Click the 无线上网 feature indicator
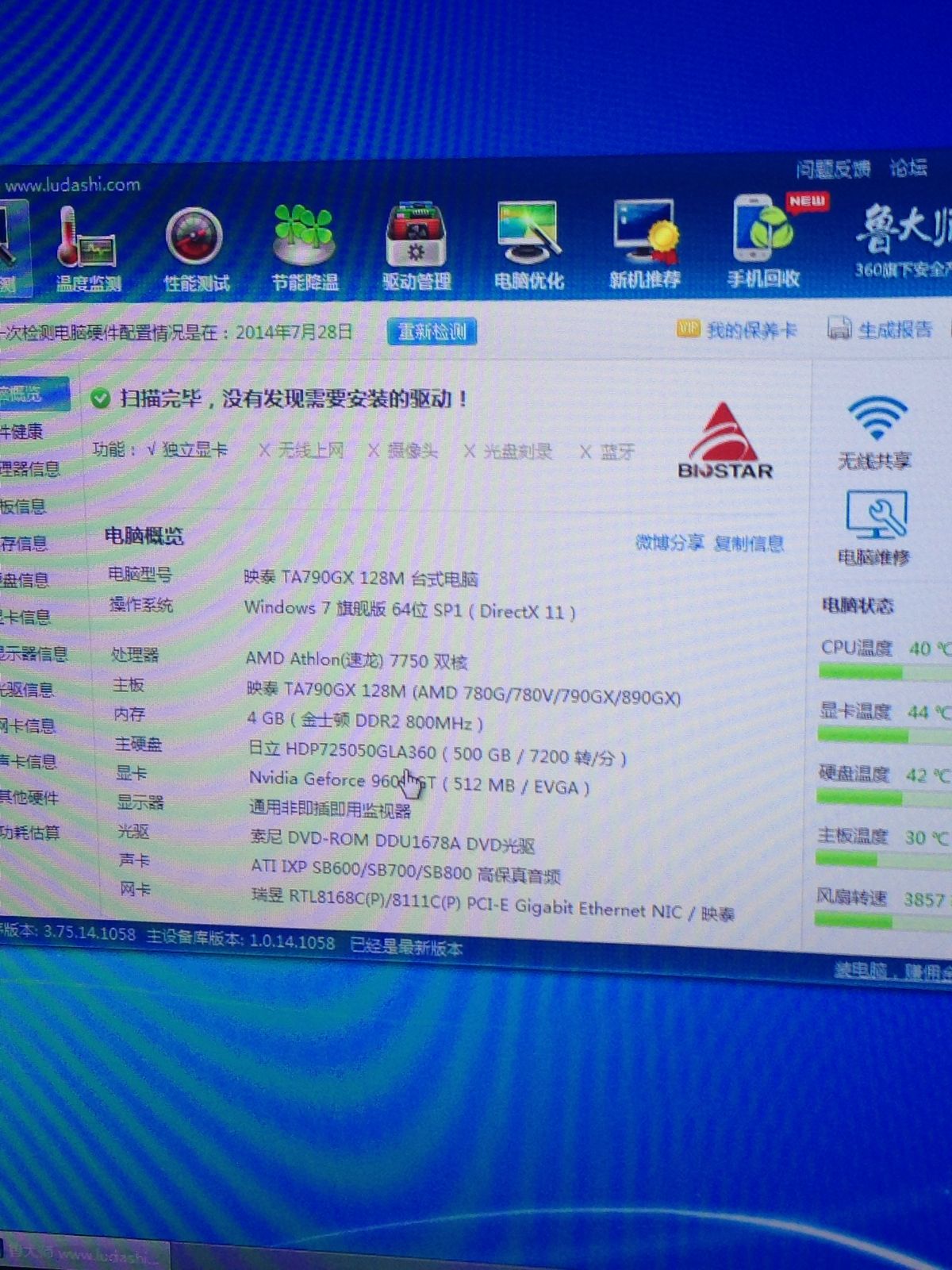Viewport: 952px width, 1270px height. (302, 450)
